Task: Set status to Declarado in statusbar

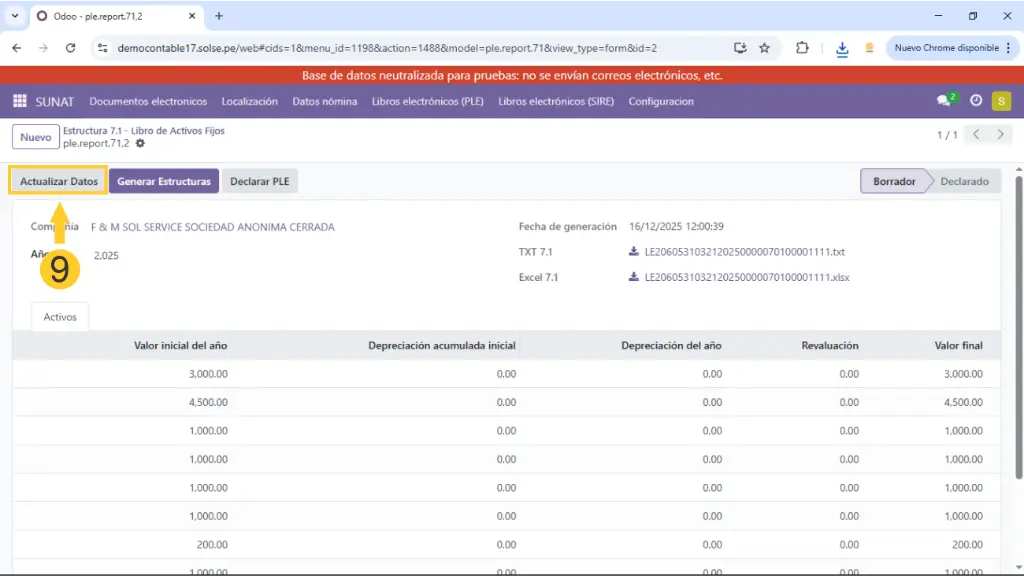Action: pos(963,181)
